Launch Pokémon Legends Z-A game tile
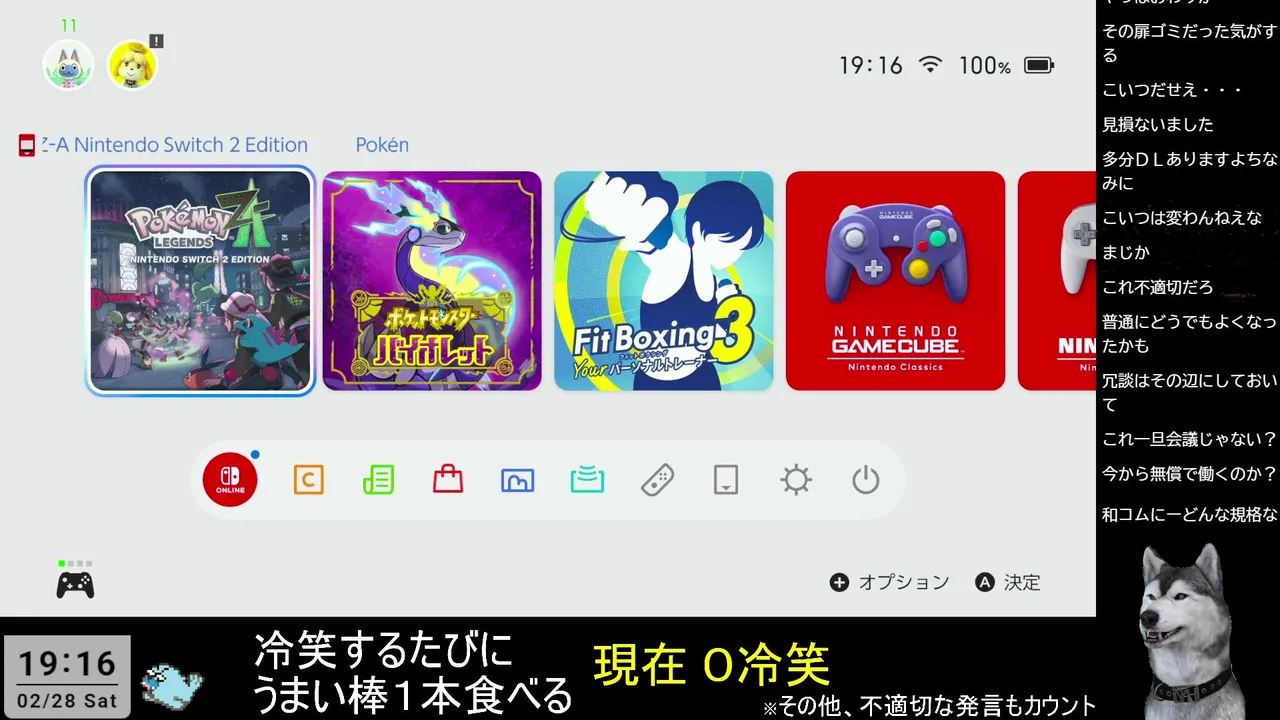Viewport: 1280px width, 720px height. pyautogui.click(x=201, y=281)
